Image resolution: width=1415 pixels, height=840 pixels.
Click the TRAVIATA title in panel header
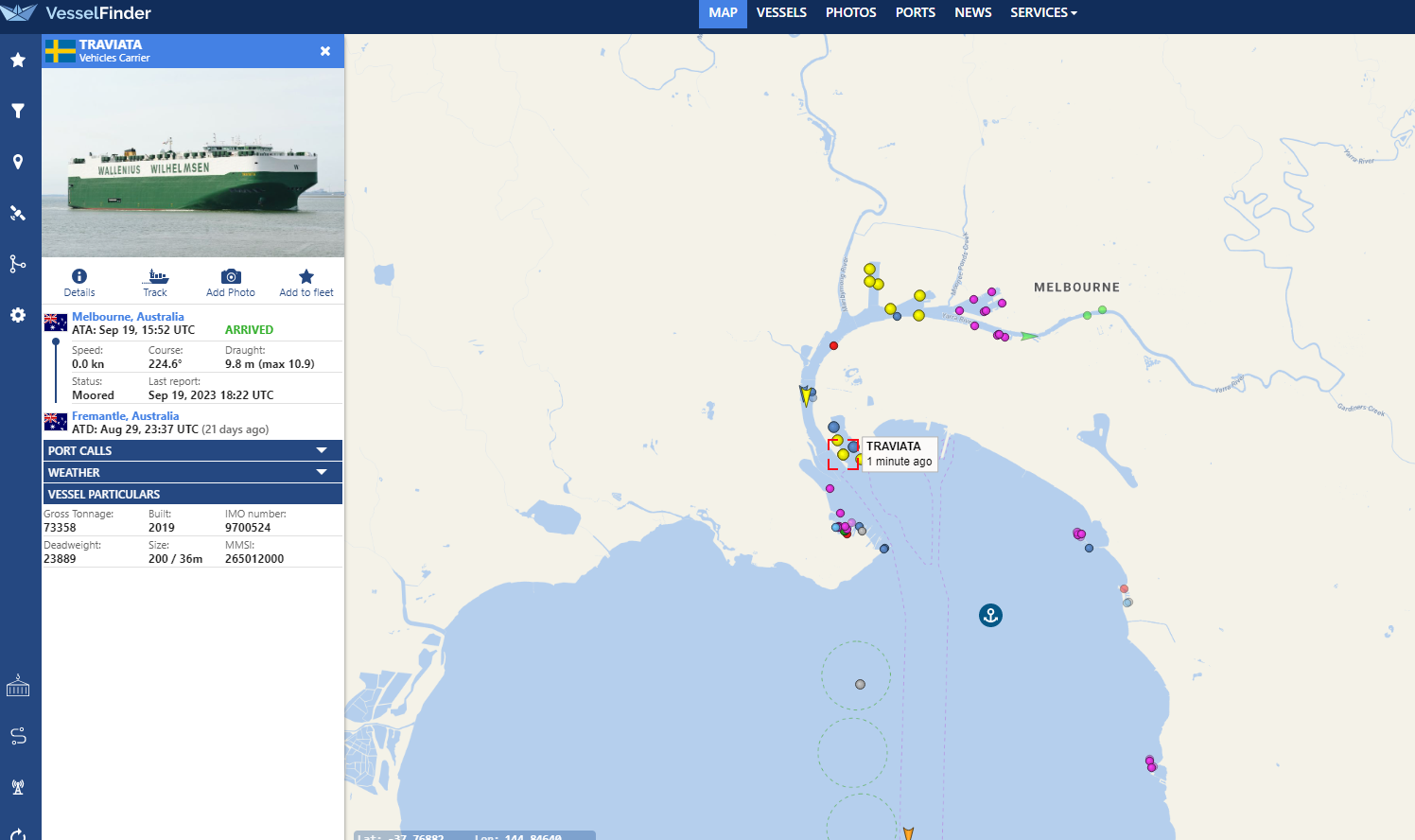click(111, 44)
